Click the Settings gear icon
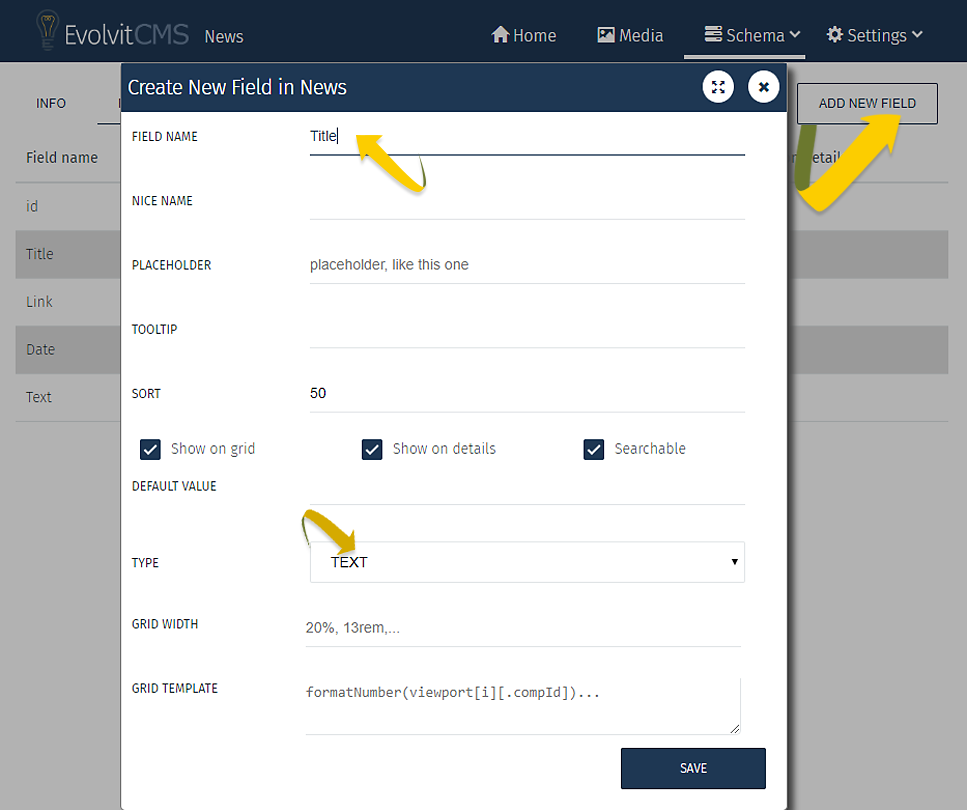This screenshot has height=810, width=967. [835, 35]
